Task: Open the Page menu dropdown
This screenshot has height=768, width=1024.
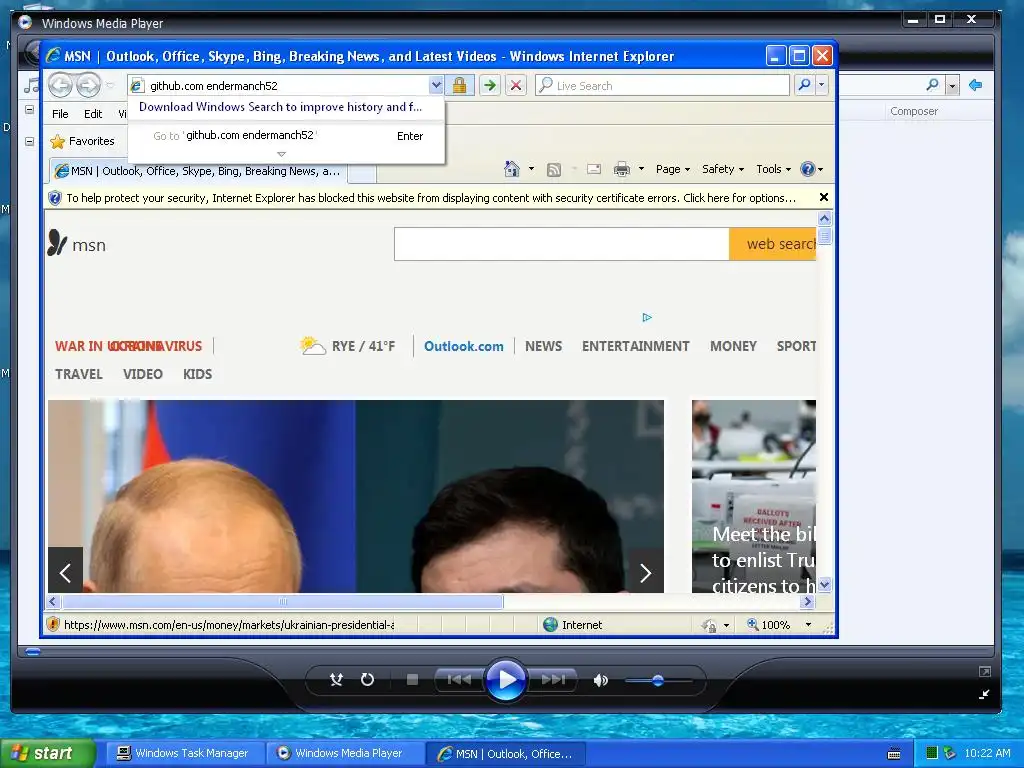Action: pyautogui.click(x=673, y=169)
